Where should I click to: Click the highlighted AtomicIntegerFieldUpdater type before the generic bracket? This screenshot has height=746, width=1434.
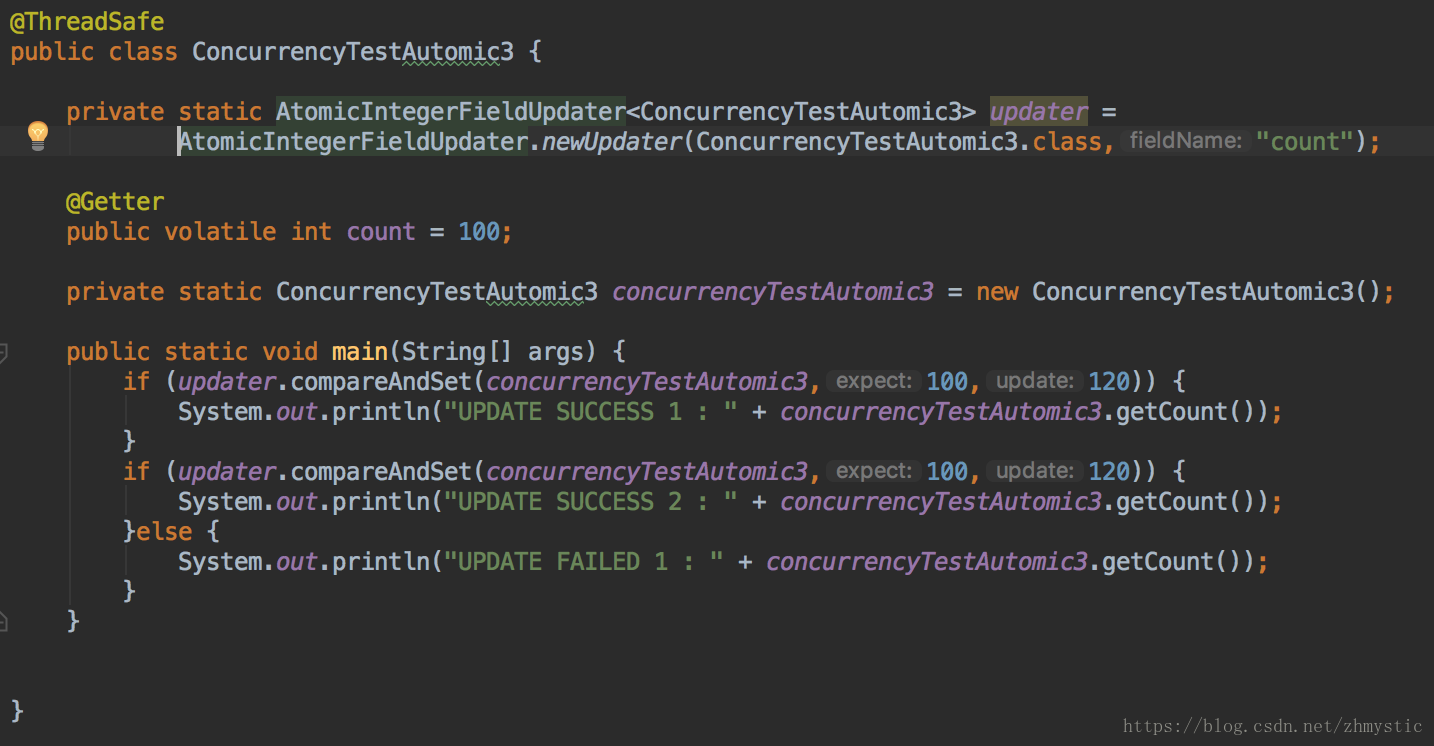[x=451, y=111]
